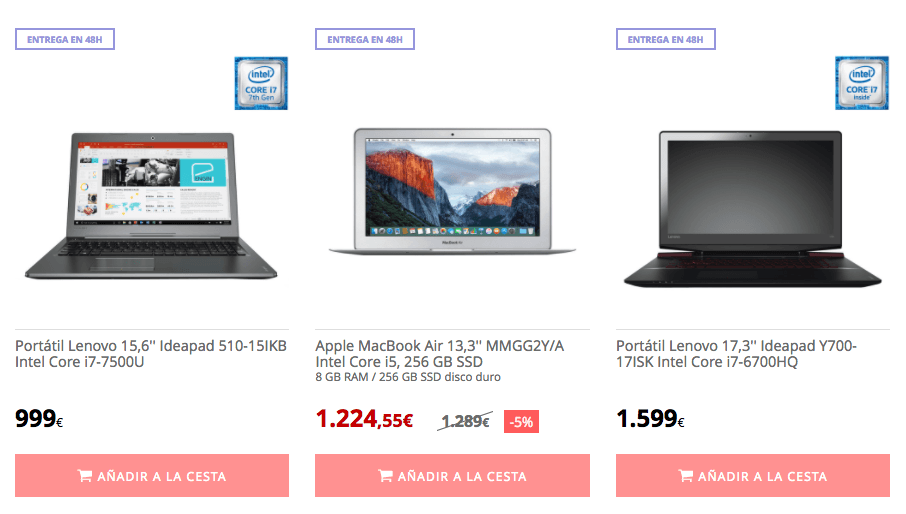
Task: Click the 1.224,55€ discounted price
Action: pyautogui.click(x=364, y=419)
